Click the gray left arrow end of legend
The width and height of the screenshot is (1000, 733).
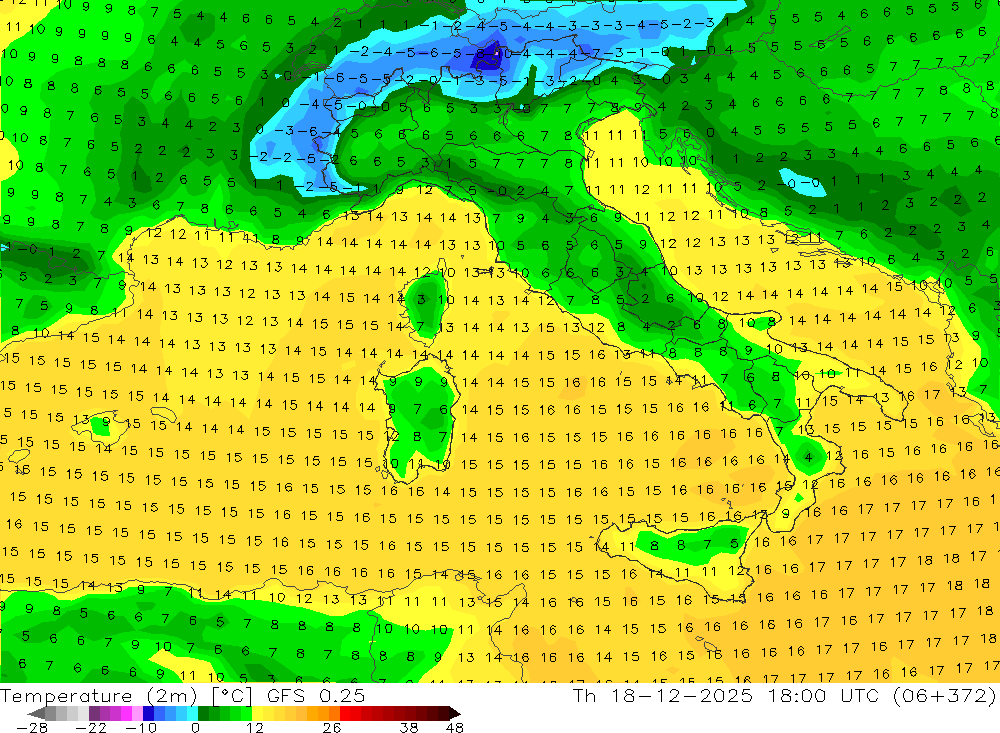[36, 713]
